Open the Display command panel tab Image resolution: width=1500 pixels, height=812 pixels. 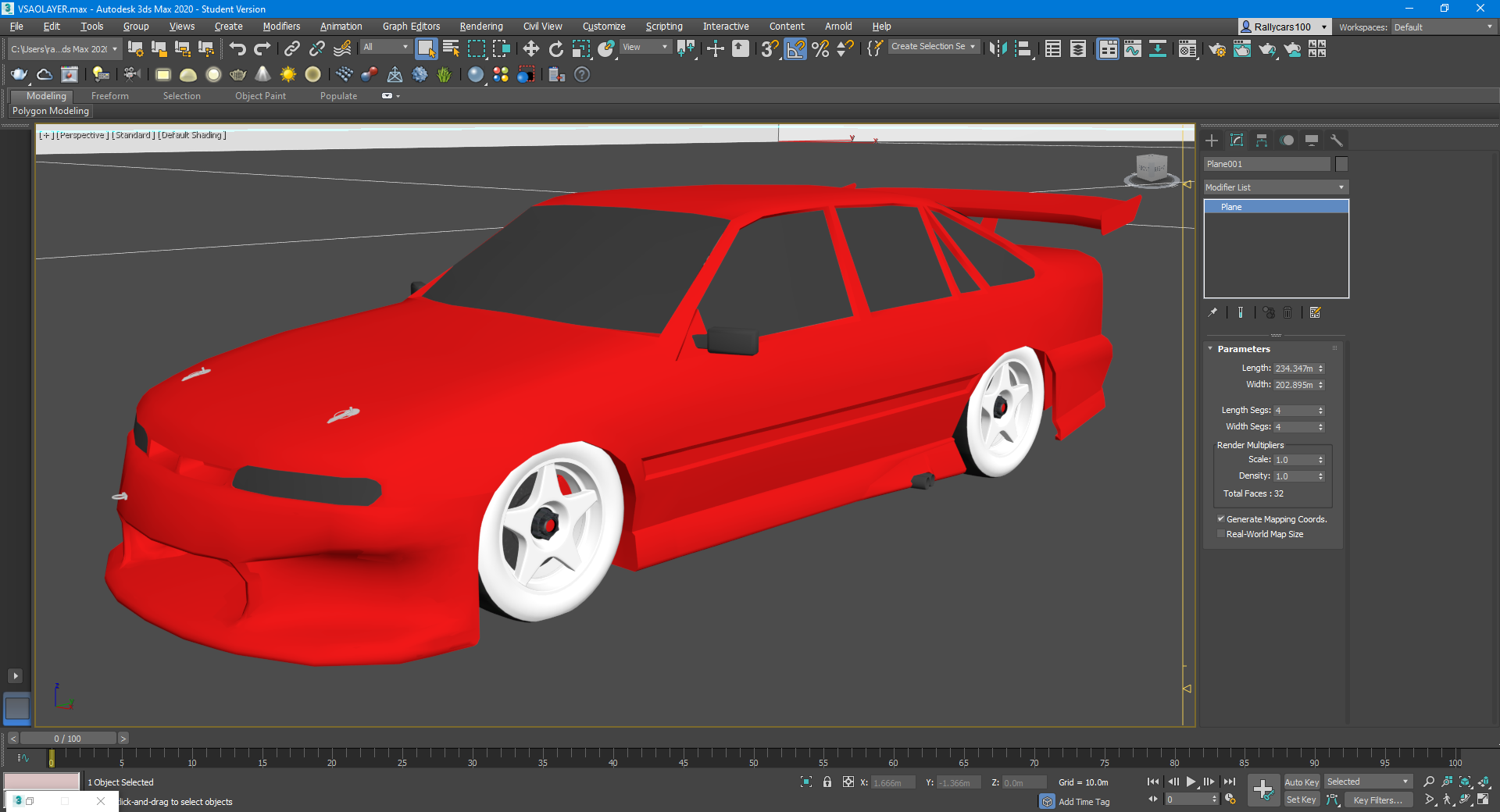point(1312,141)
